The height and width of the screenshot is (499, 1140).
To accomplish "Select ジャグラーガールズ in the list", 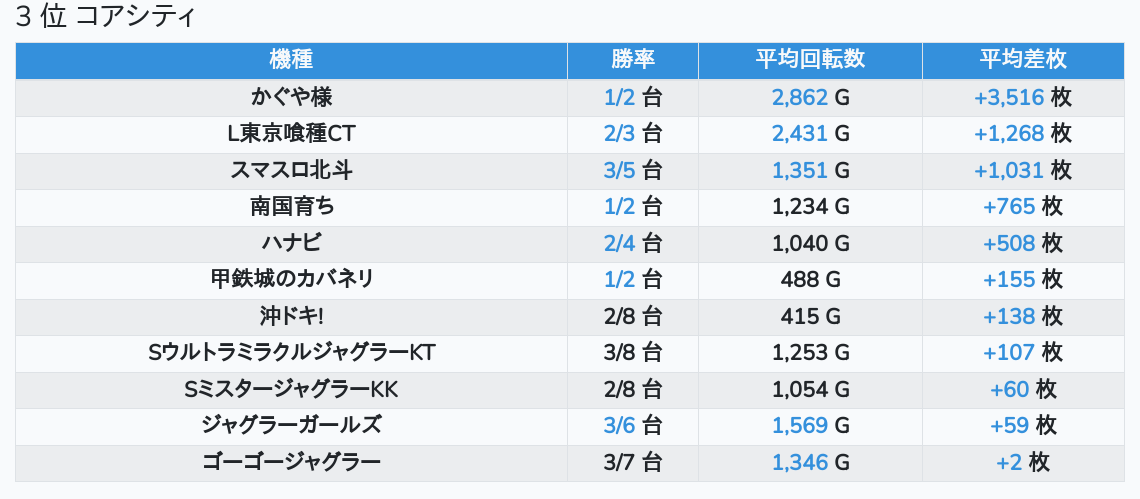I will click(x=291, y=426).
